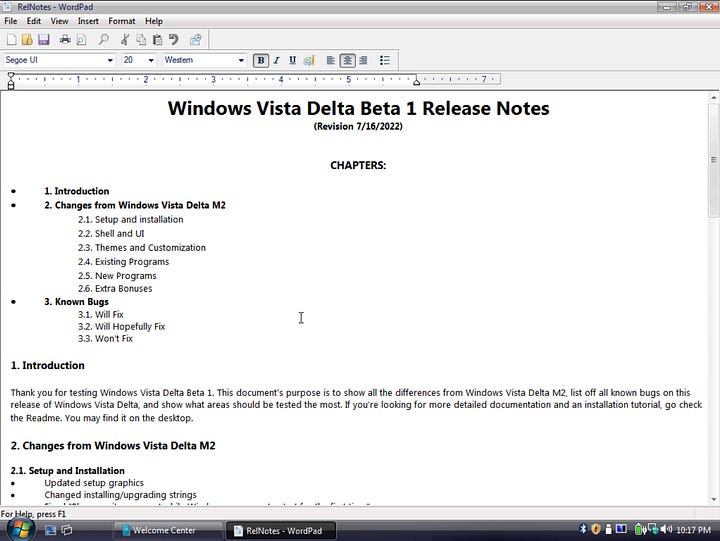
Task: Click the 'Windows Vista Delta Beta 1 Release Notes' title
Action: (x=358, y=108)
